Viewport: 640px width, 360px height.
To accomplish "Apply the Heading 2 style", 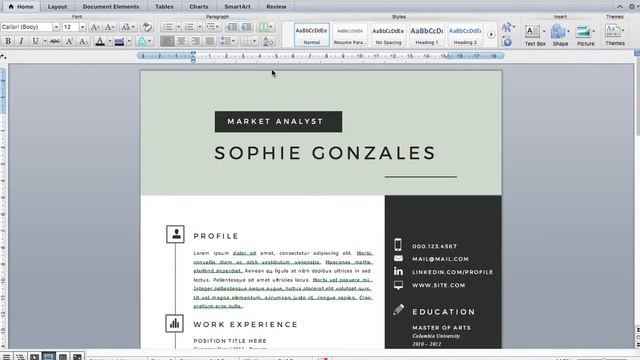I will 465,35.
